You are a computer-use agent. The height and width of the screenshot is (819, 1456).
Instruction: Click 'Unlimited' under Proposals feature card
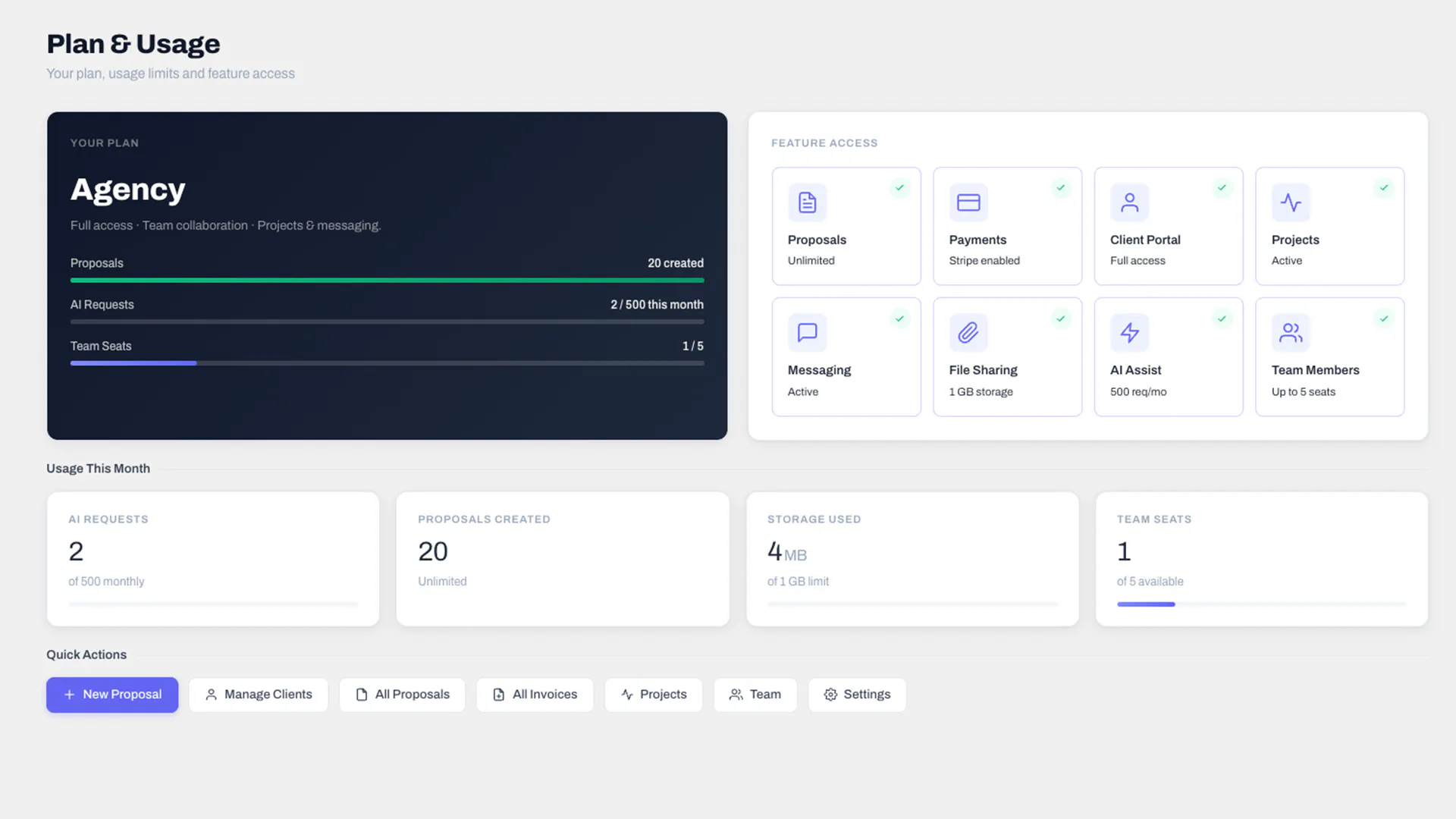click(x=811, y=261)
